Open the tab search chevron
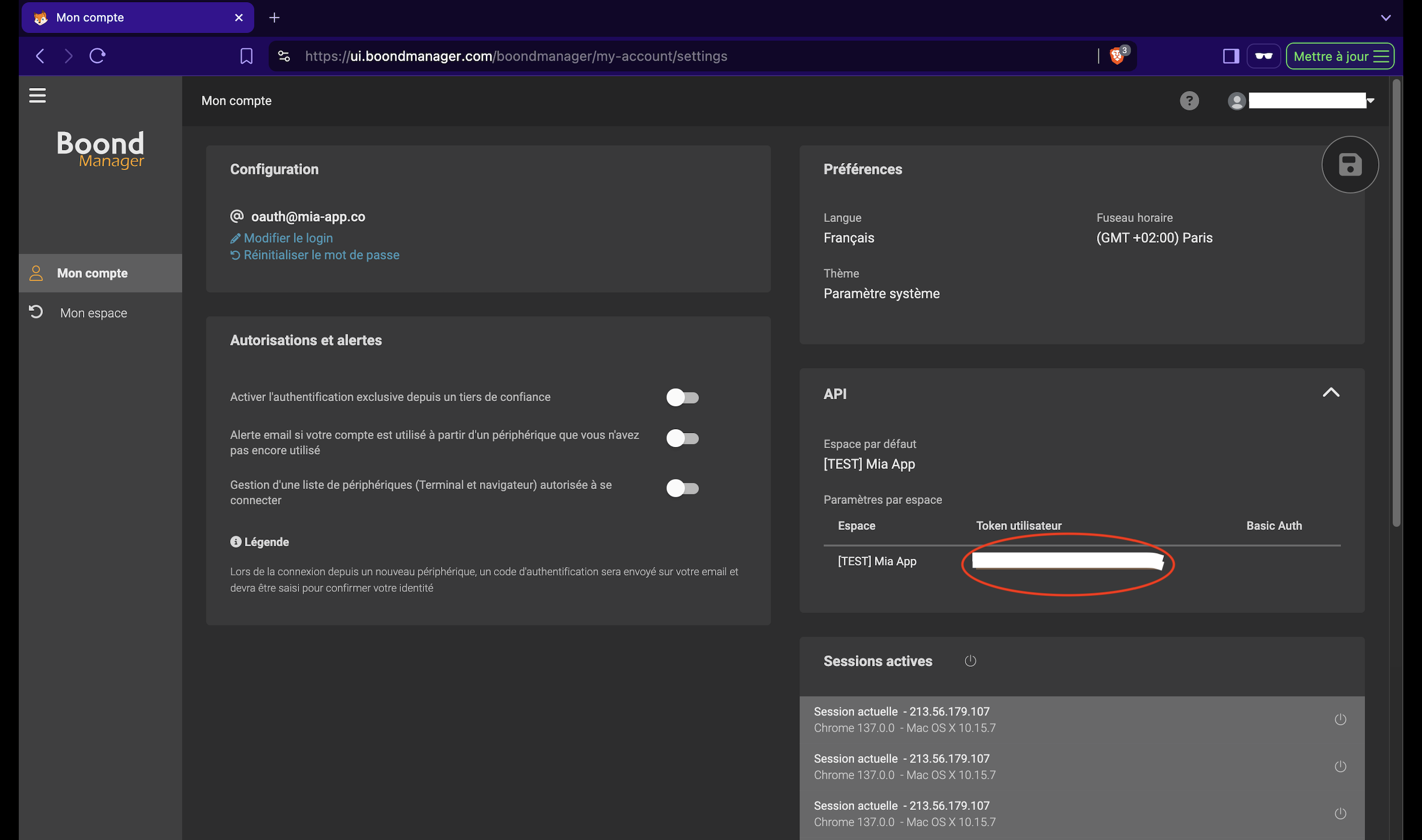 tap(1385, 18)
